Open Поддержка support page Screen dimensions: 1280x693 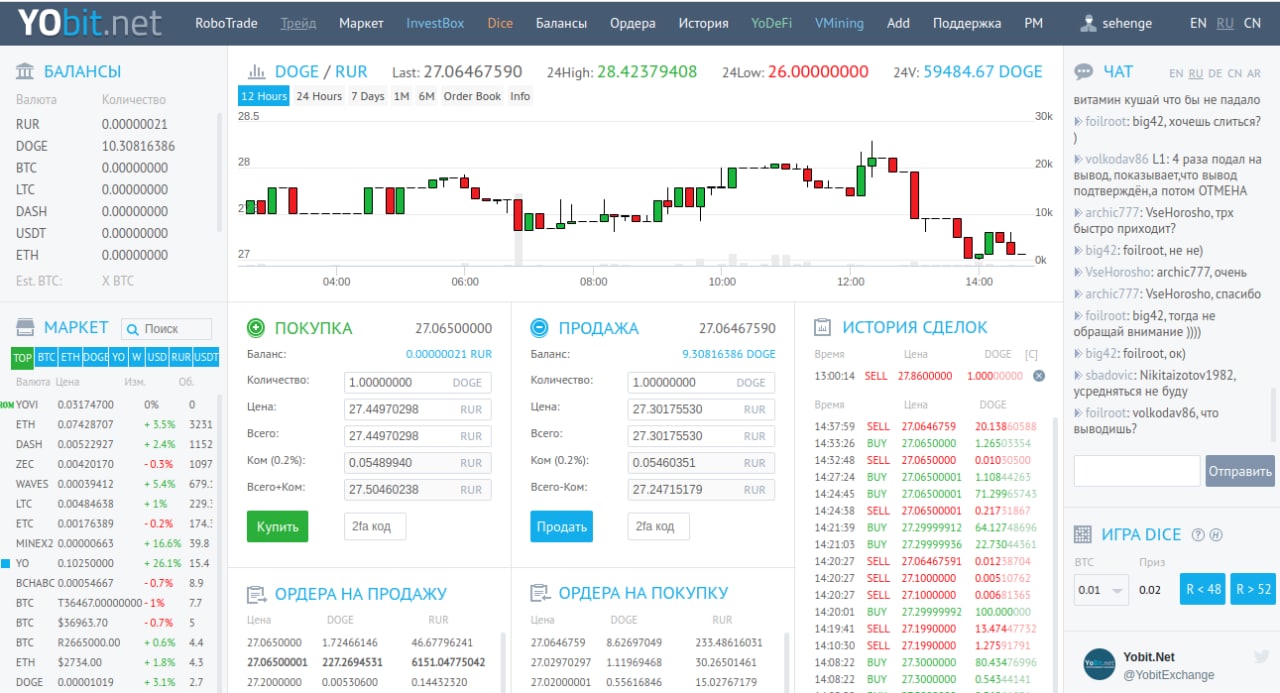pyautogui.click(x=967, y=23)
